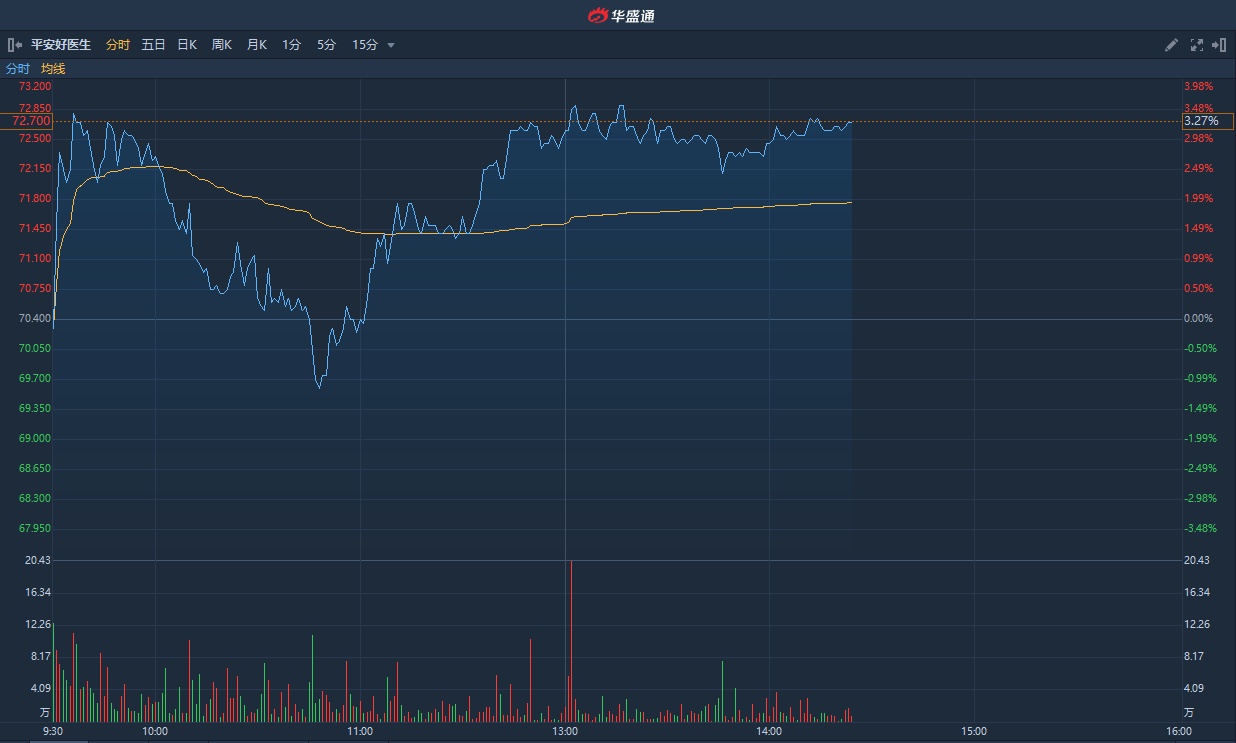Screen dimensions: 1236x743
Task: Click the 3.27% current price marker
Action: click(1201, 121)
